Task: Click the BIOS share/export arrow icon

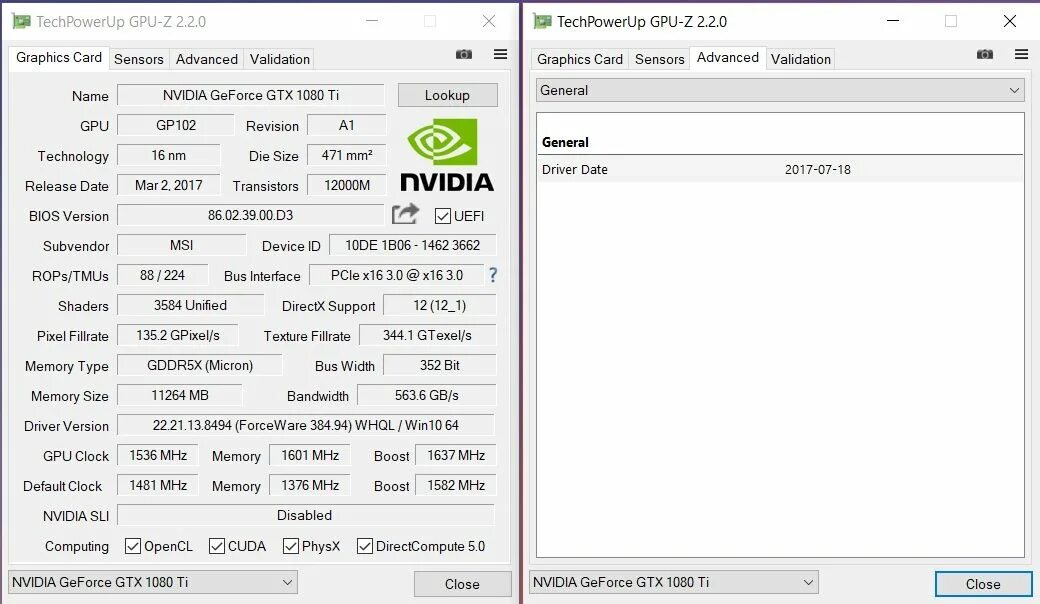Action: (405, 213)
